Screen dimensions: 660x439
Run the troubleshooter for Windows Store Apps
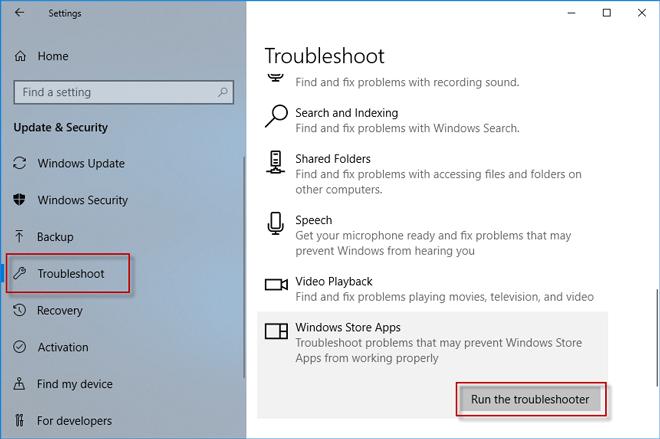(531, 399)
